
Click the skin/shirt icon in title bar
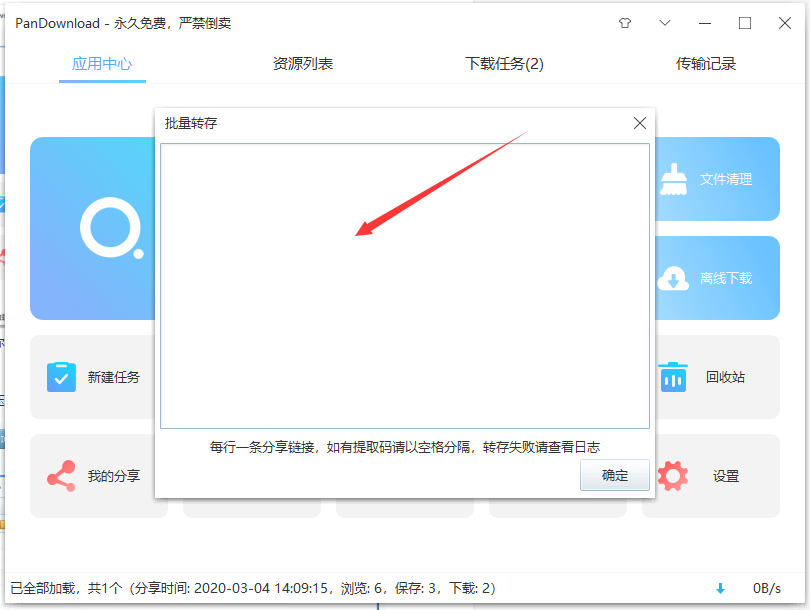[625, 23]
